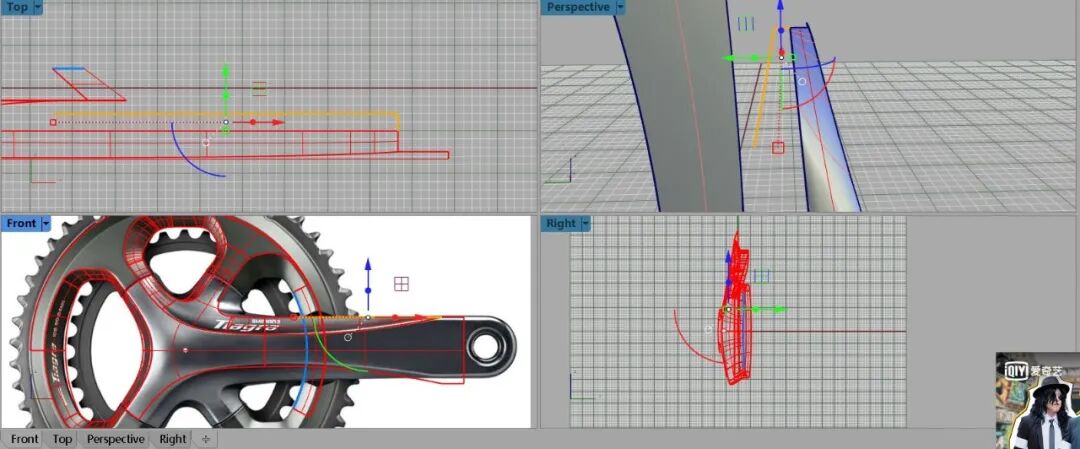Switch to the Perspective tab at bottom
Screen dimensions: 1080x449
tap(116, 439)
